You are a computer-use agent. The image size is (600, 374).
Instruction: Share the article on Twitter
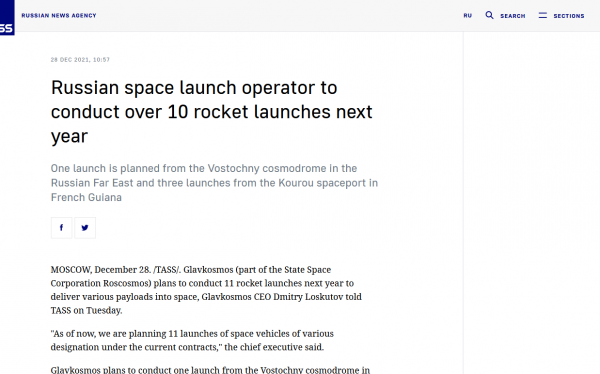[85, 228]
